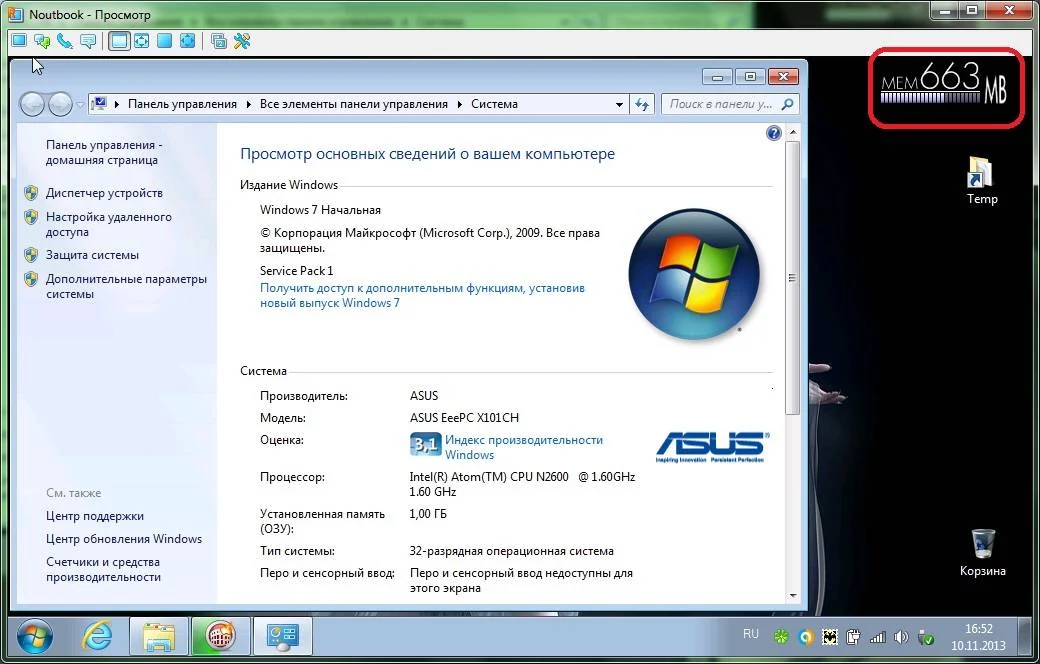Select the 'Windows 7 Начальная' edition text

point(320,210)
